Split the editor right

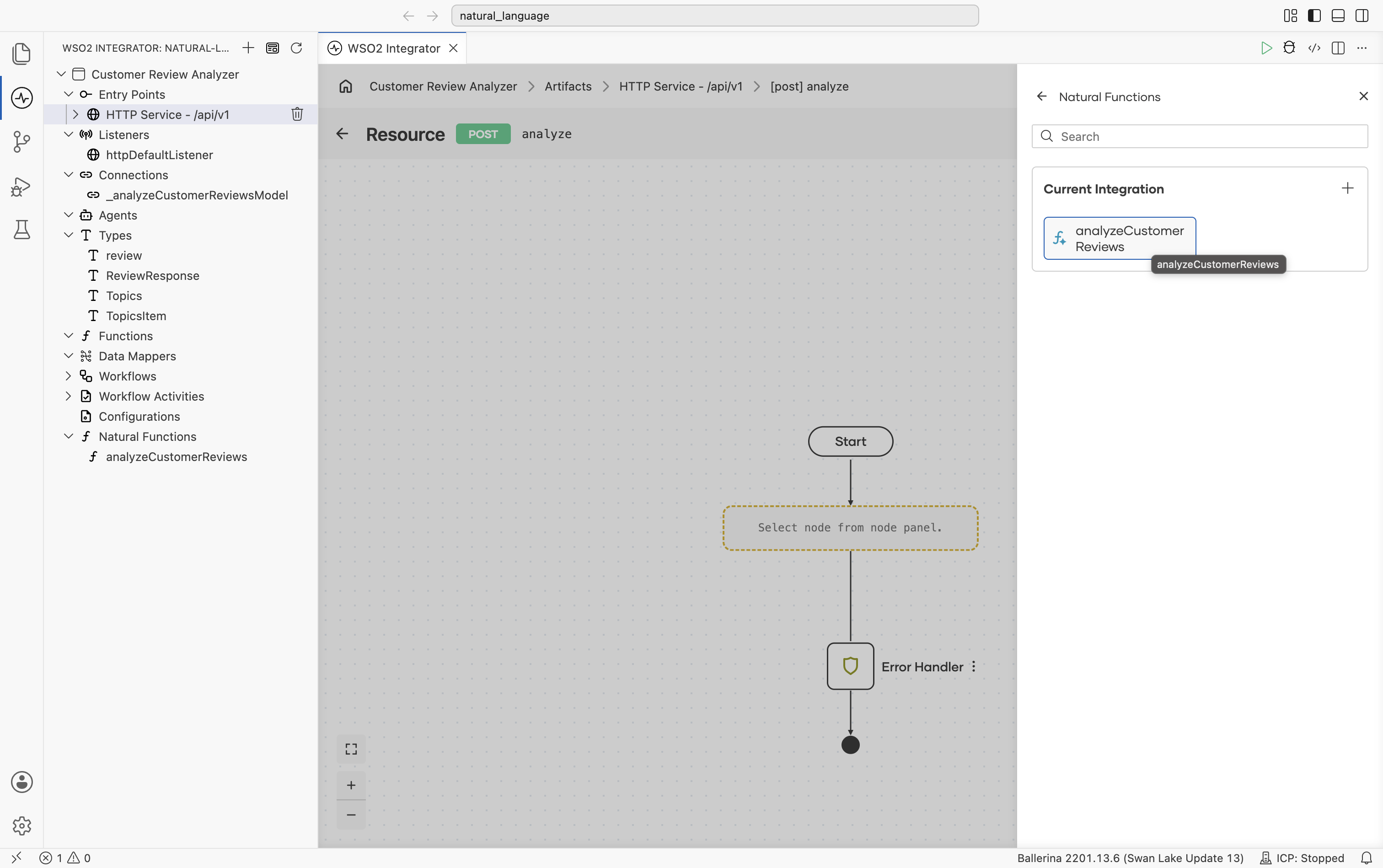[x=1338, y=48]
